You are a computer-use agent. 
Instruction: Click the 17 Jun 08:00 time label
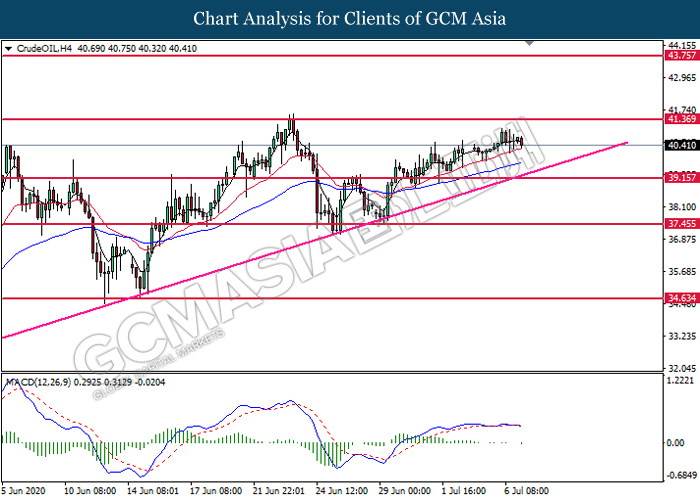pyautogui.click(x=216, y=491)
